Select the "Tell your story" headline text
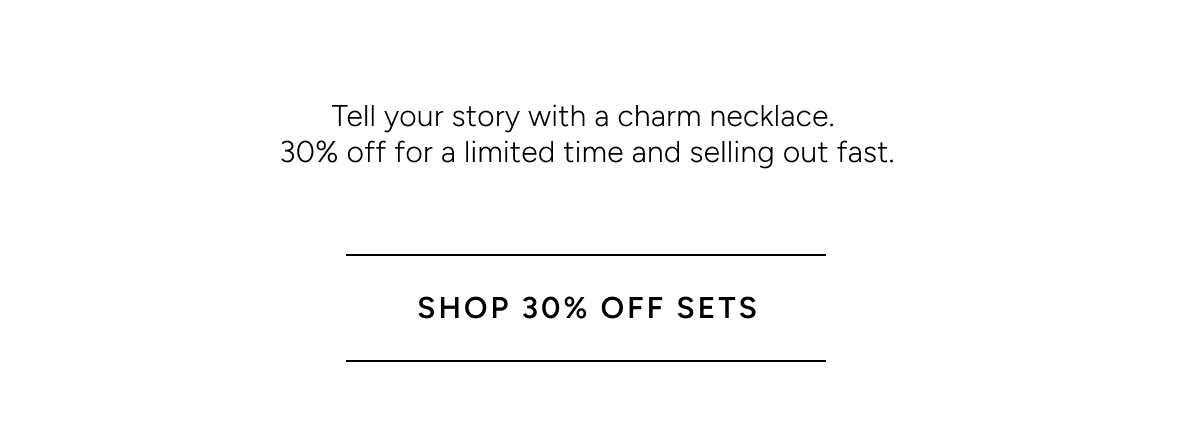Image resolution: width=1200 pixels, height=426 pixels. [x=582, y=117]
